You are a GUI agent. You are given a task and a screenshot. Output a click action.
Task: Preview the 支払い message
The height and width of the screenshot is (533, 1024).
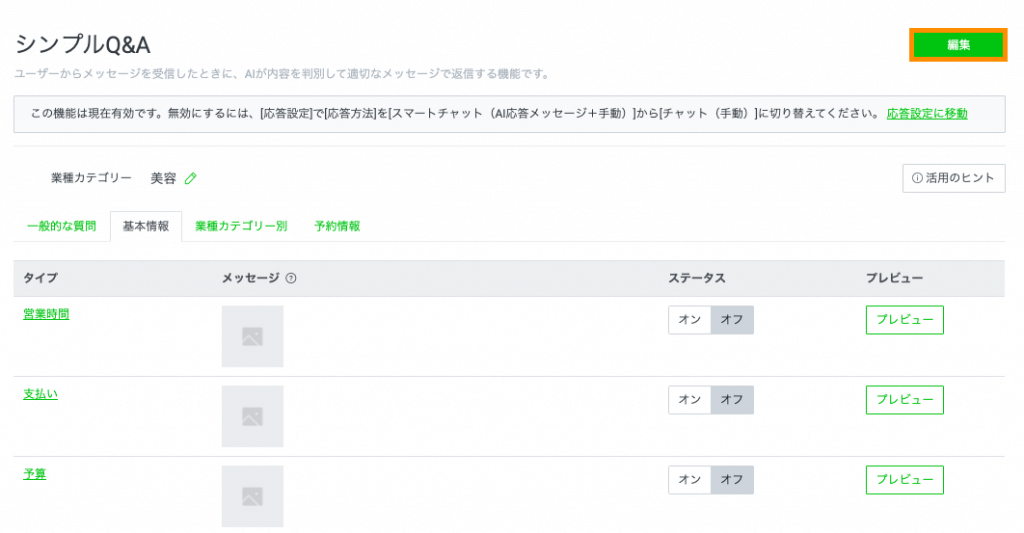904,400
